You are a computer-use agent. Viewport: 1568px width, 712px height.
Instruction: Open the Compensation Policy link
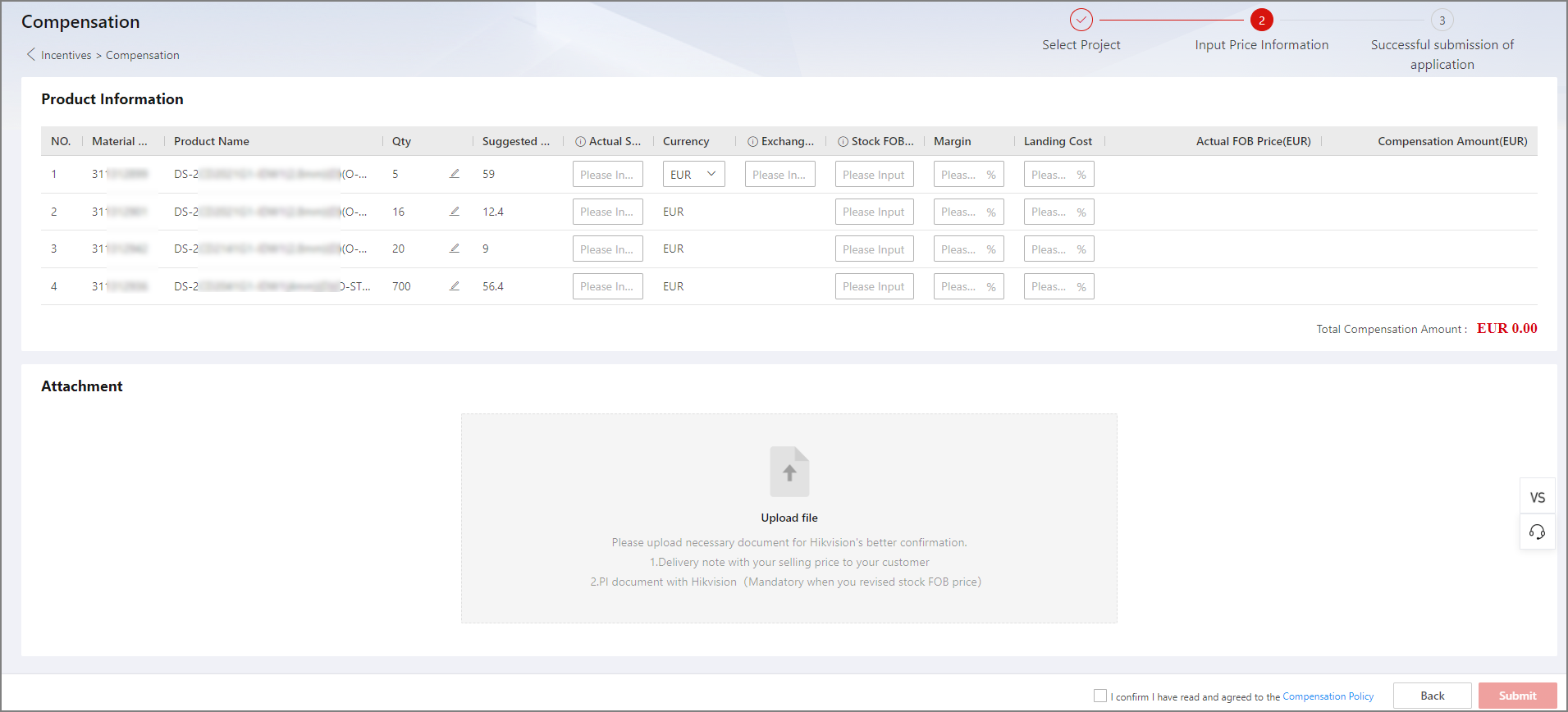click(x=1328, y=696)
